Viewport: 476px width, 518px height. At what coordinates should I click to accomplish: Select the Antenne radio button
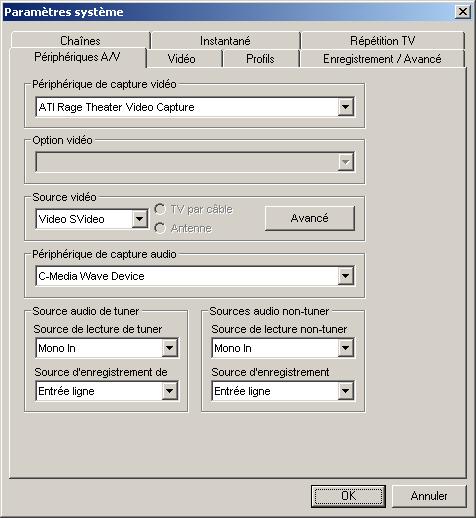click(x=160, y=228)
